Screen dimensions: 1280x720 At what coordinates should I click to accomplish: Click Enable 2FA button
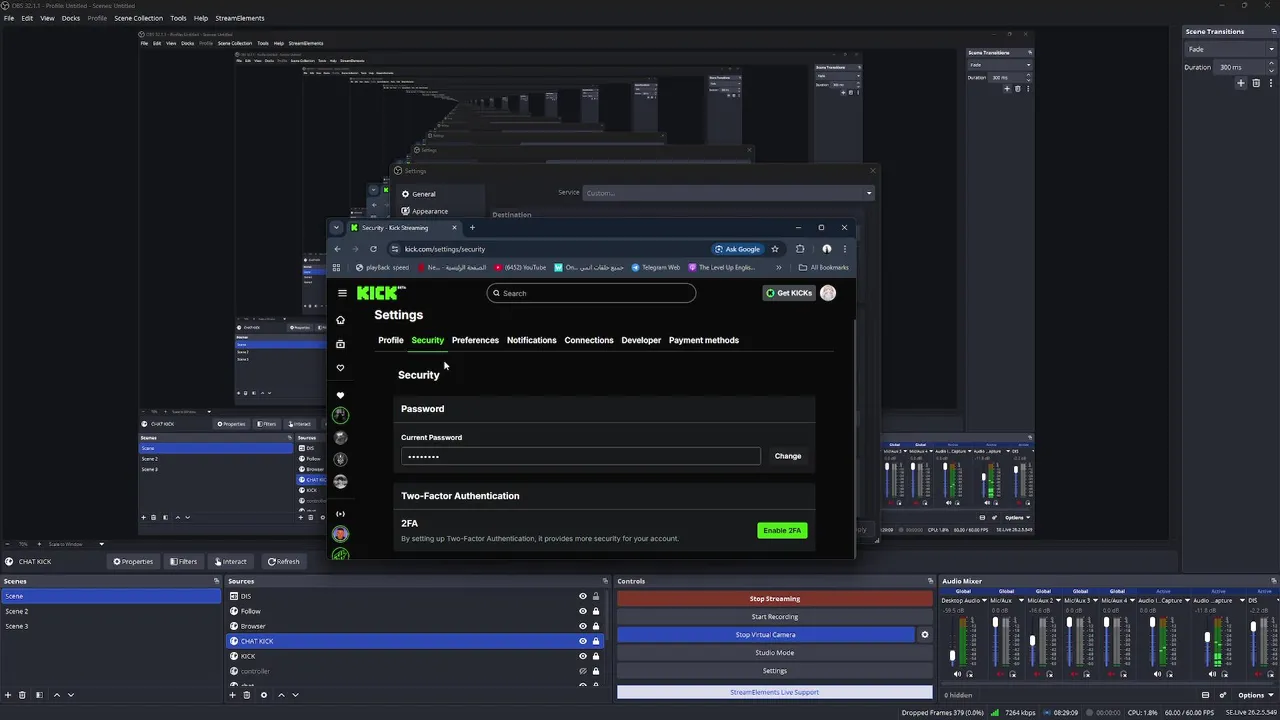(x=782, y=530)
